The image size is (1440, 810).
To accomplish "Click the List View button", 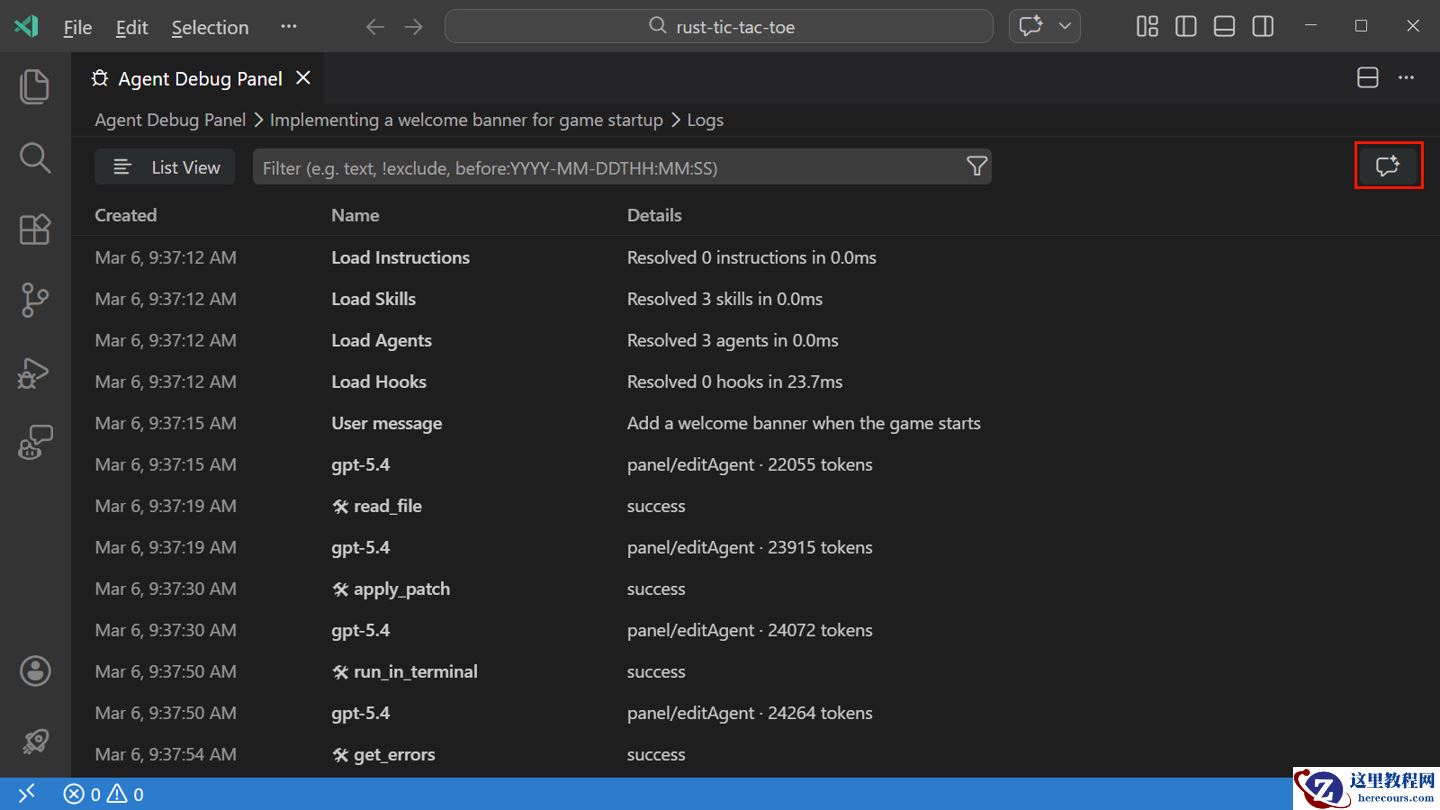I will (164, 167).
